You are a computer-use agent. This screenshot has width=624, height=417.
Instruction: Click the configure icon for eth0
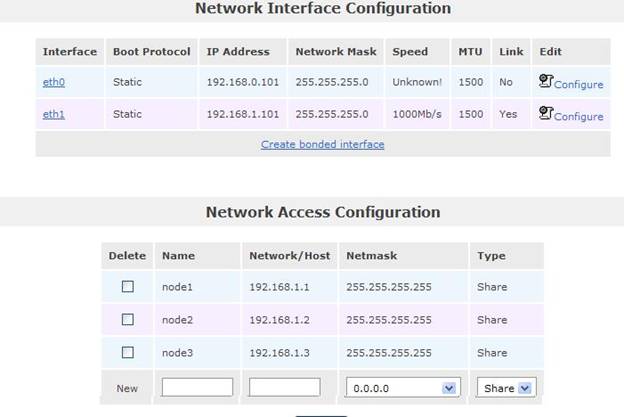[x=546, y=82]
